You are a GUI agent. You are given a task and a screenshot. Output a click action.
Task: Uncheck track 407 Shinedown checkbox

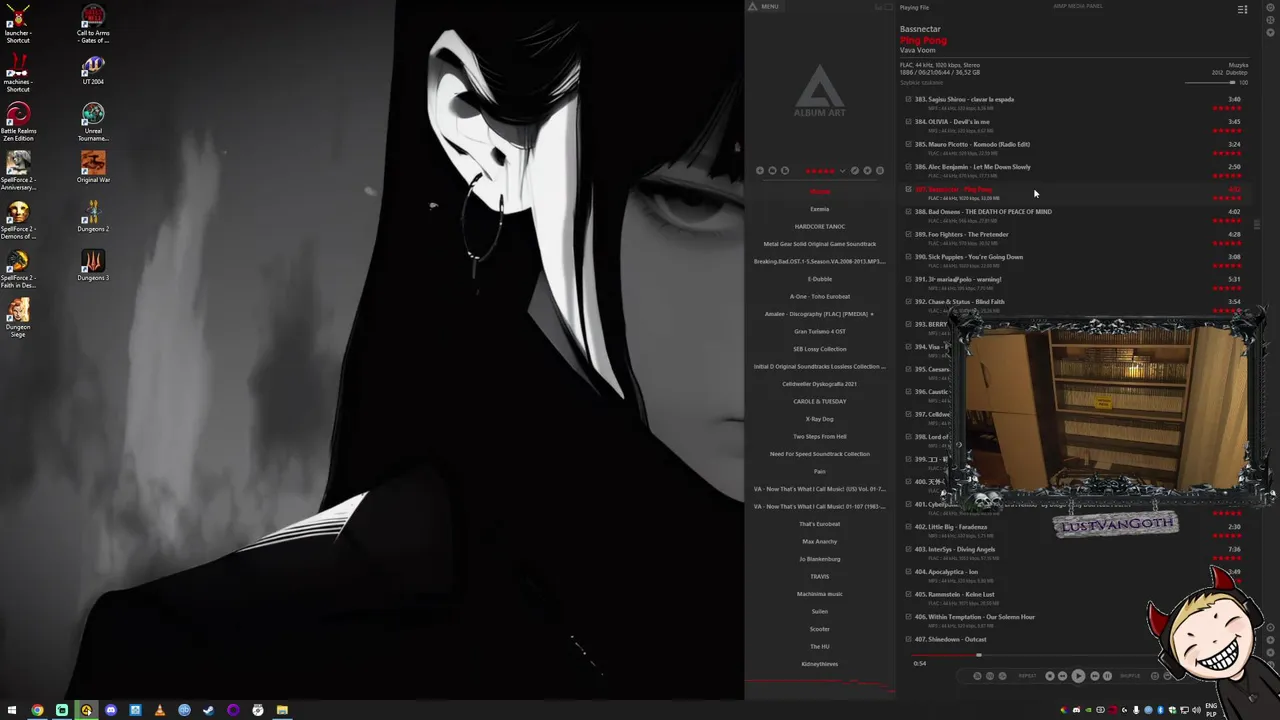coord(908,639)
